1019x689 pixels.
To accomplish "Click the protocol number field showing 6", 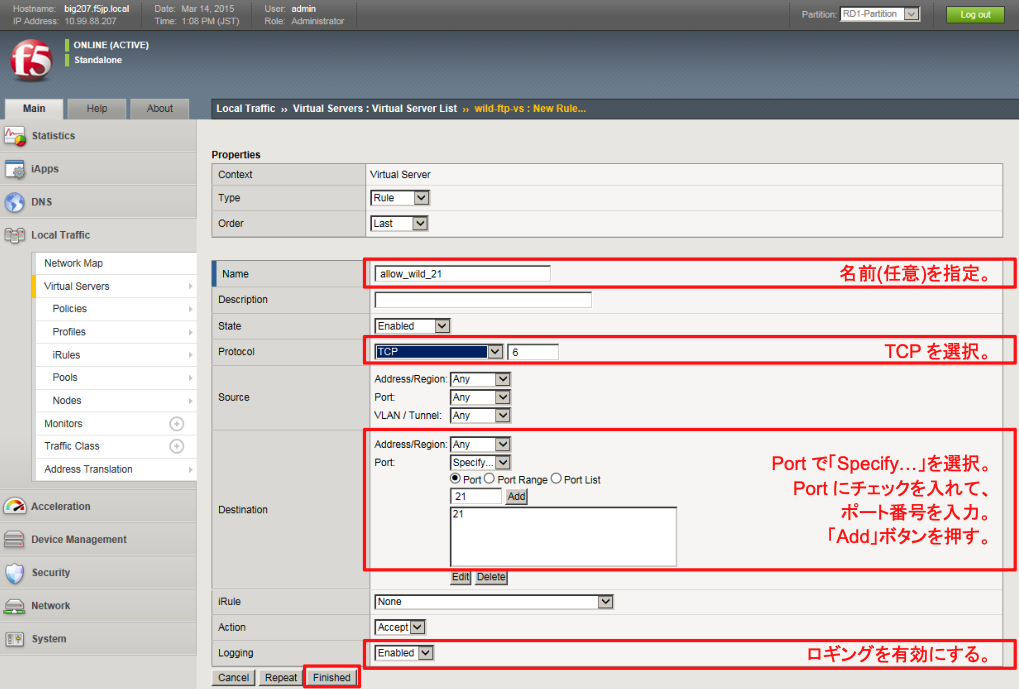I will click(x=532, y=352).
